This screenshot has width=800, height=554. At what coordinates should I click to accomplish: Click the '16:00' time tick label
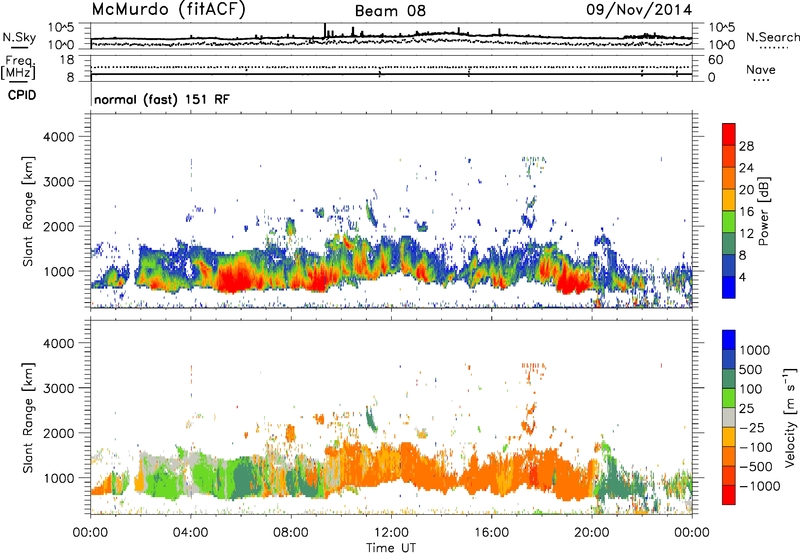click(x=491, y=533)
